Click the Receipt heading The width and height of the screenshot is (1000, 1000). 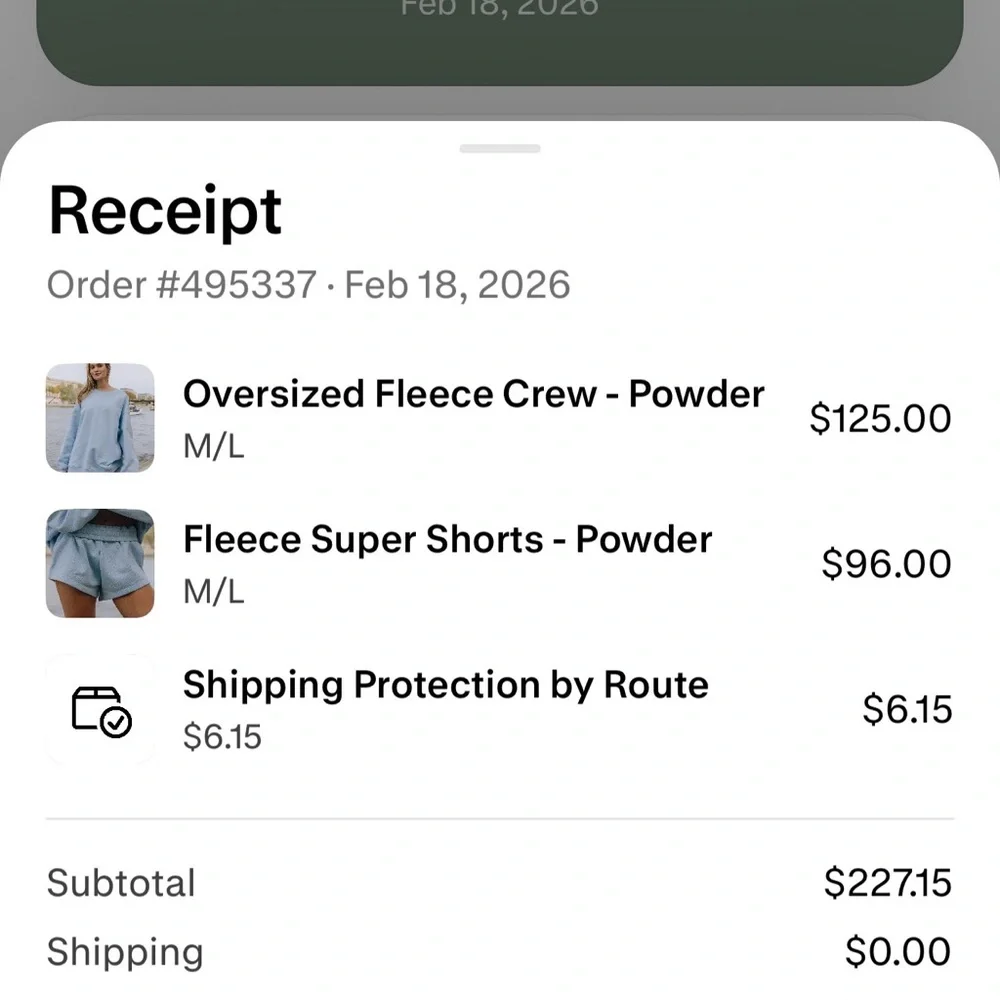(x=165, y=211)
